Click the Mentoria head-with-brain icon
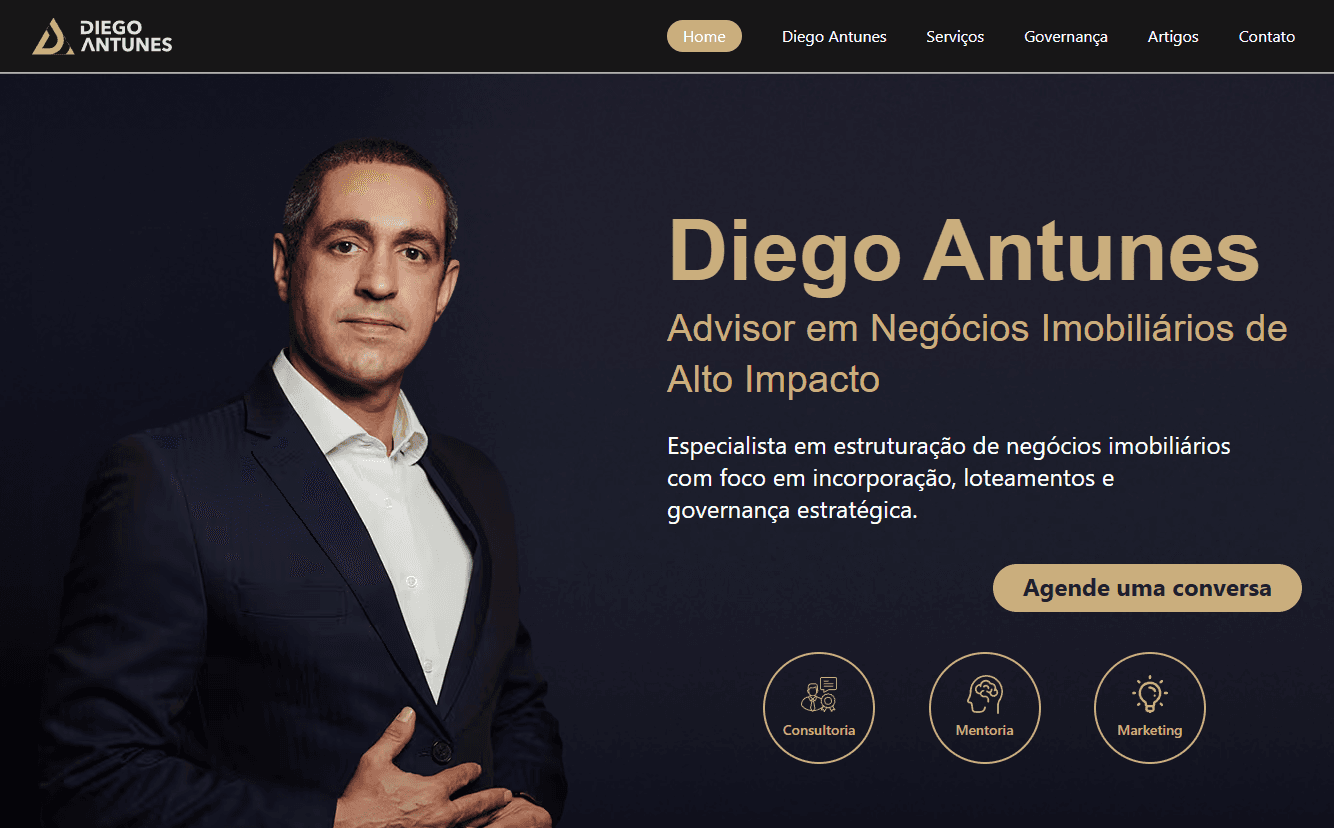The height and width of the screenshot is (828, 1334). pyautogui.click(x=984, y=694)
